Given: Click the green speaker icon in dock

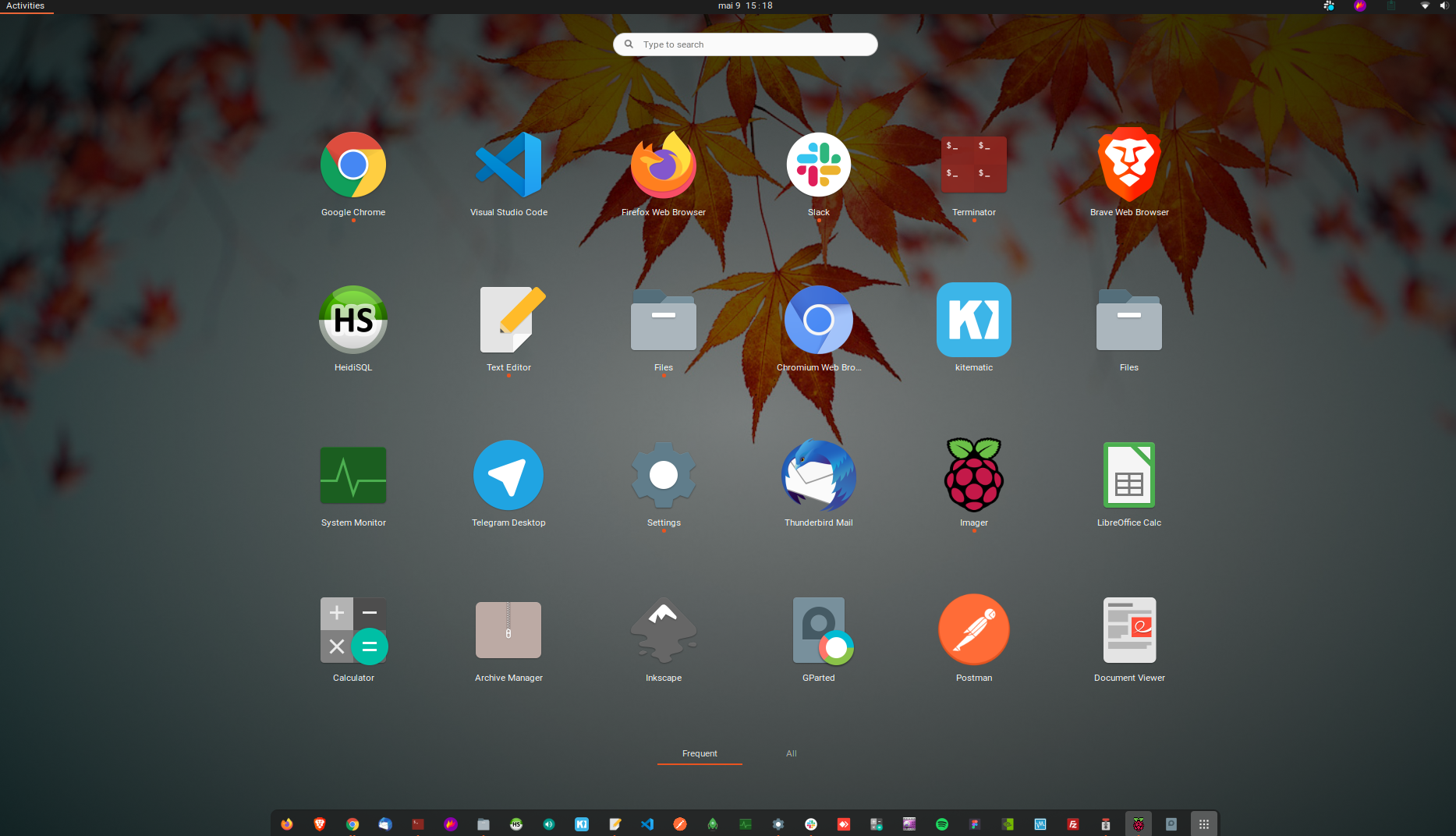Looking at the screenshot, I should point(549,824).
